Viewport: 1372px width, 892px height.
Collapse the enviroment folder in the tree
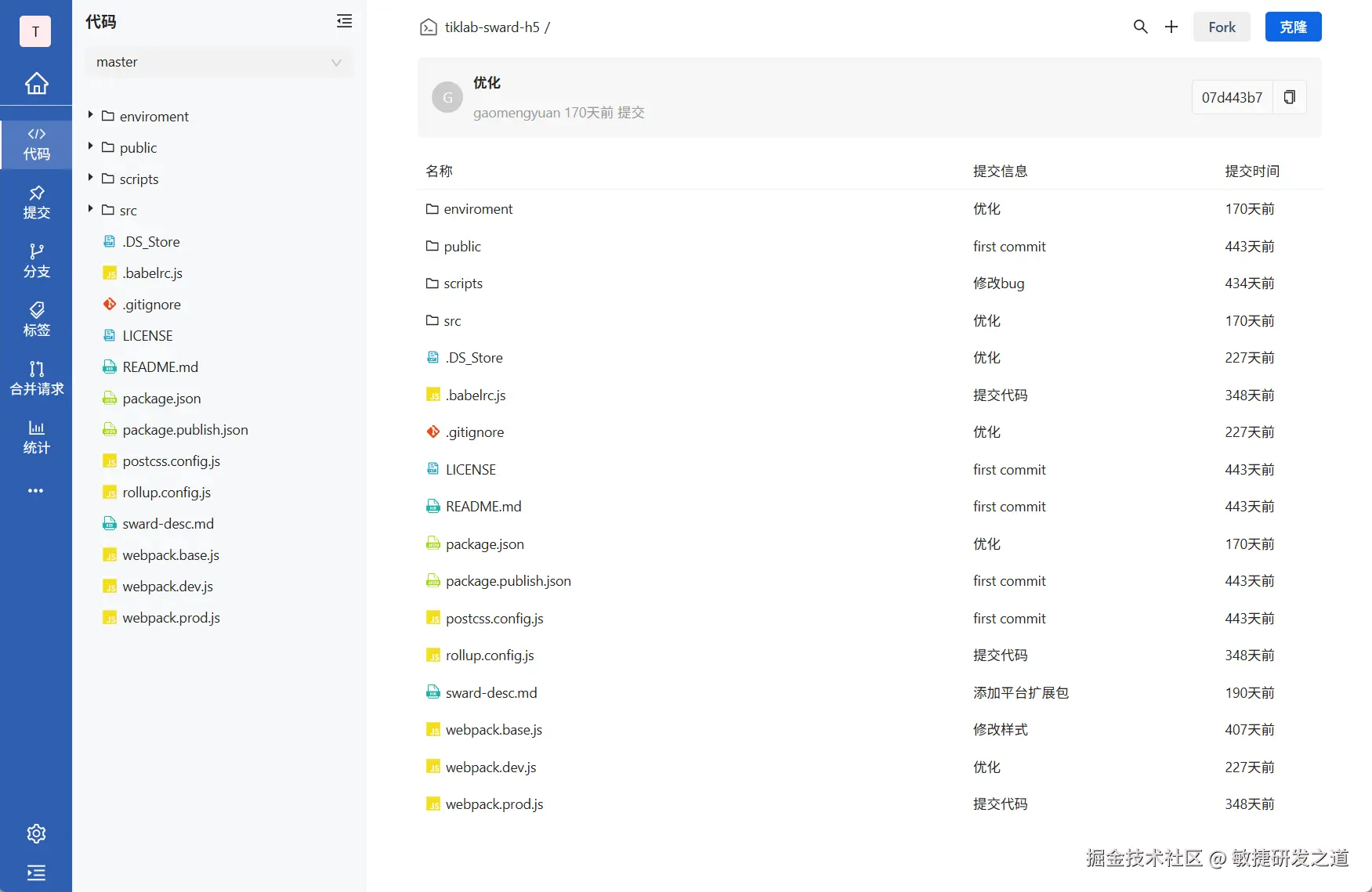pos(90,115)
